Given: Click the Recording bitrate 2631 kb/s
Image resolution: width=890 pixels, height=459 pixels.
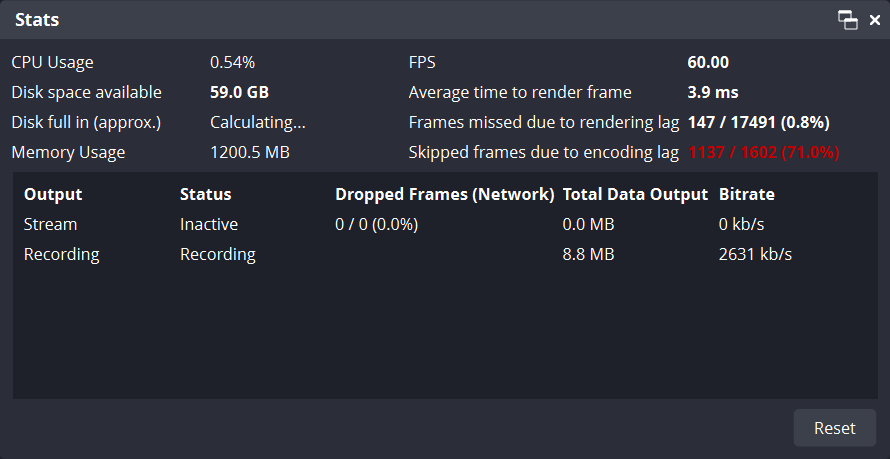Looking at the screenshot, I should (755, 254).
